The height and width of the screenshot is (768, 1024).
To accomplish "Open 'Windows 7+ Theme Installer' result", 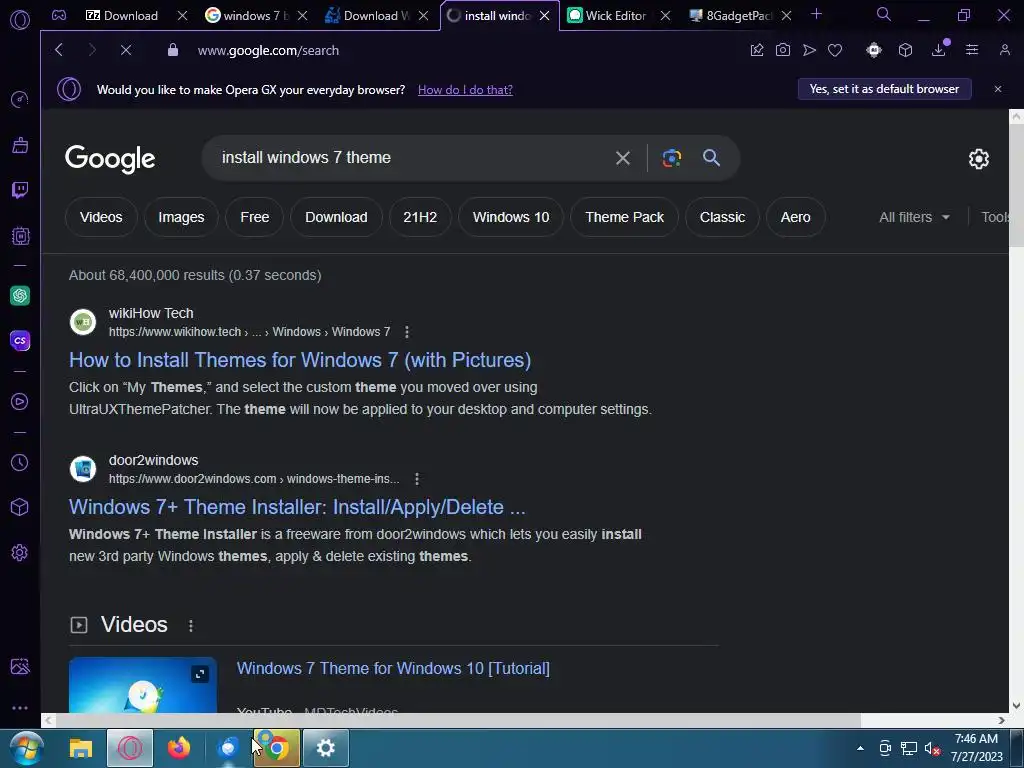I will (297, 507).
